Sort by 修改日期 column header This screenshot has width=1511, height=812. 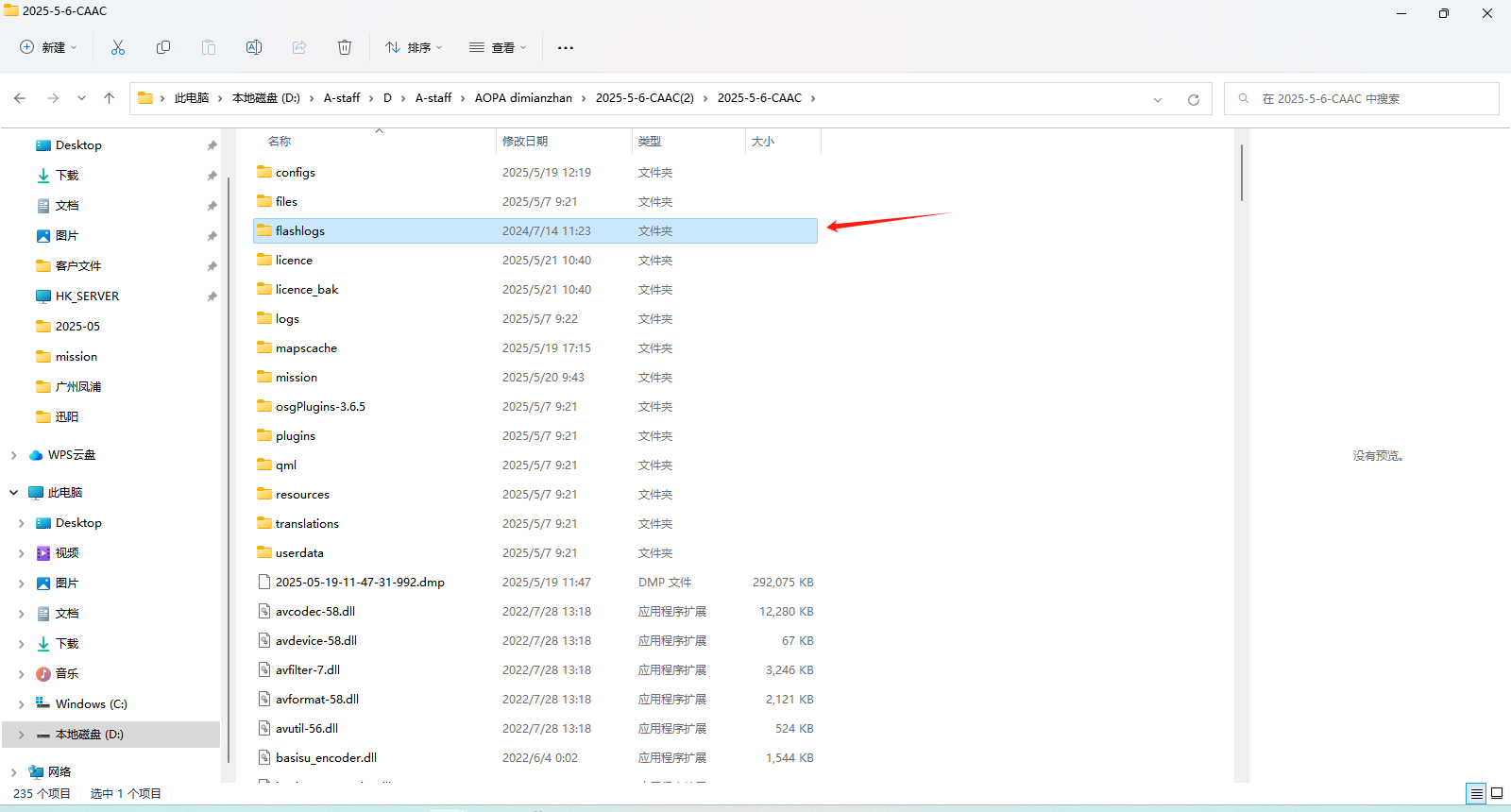(x=525, y=142)
